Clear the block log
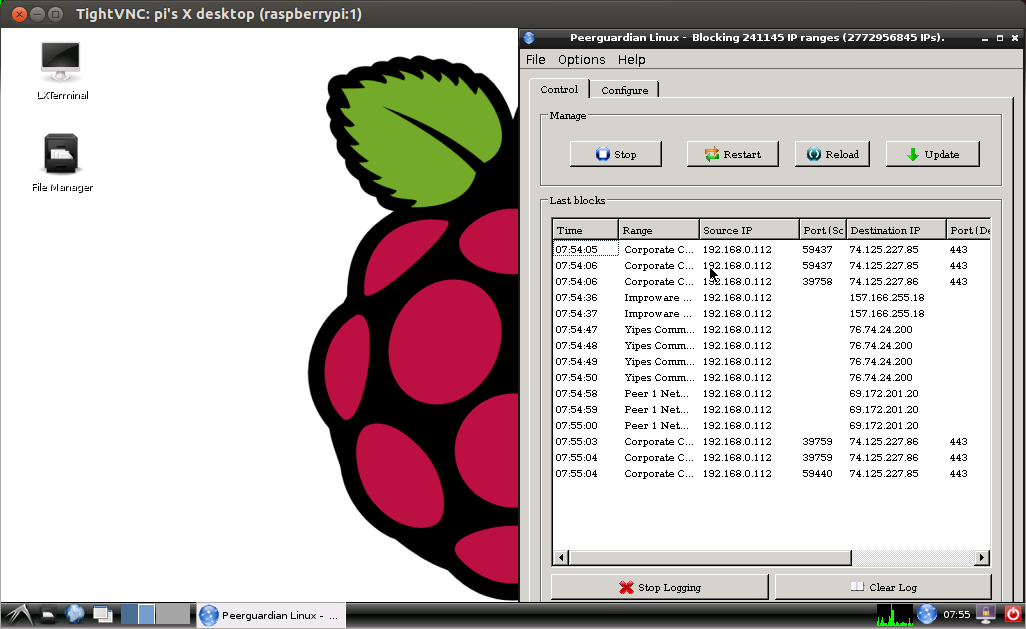1026x629 pixels. pyautogui.click(x=883, y=587)
